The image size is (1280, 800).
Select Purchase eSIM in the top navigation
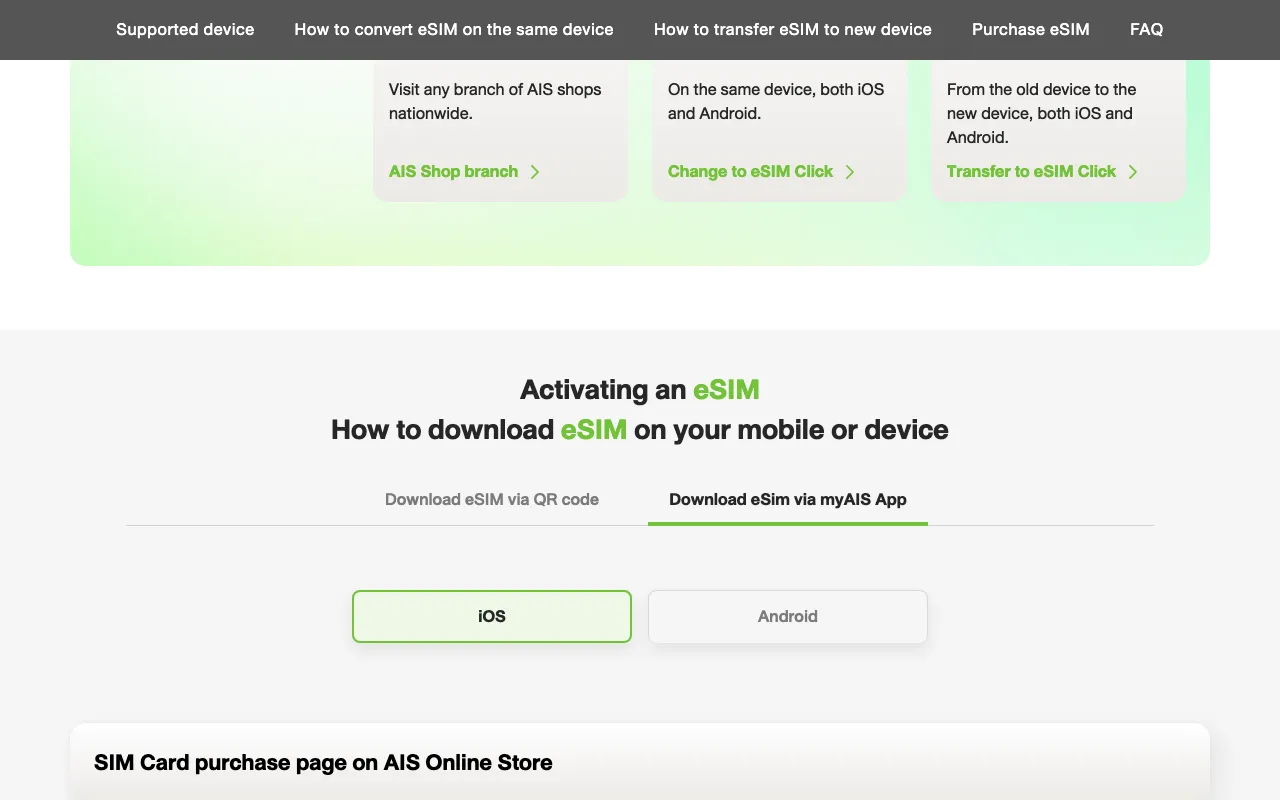pyautogui.click(x=1031, y=29)
